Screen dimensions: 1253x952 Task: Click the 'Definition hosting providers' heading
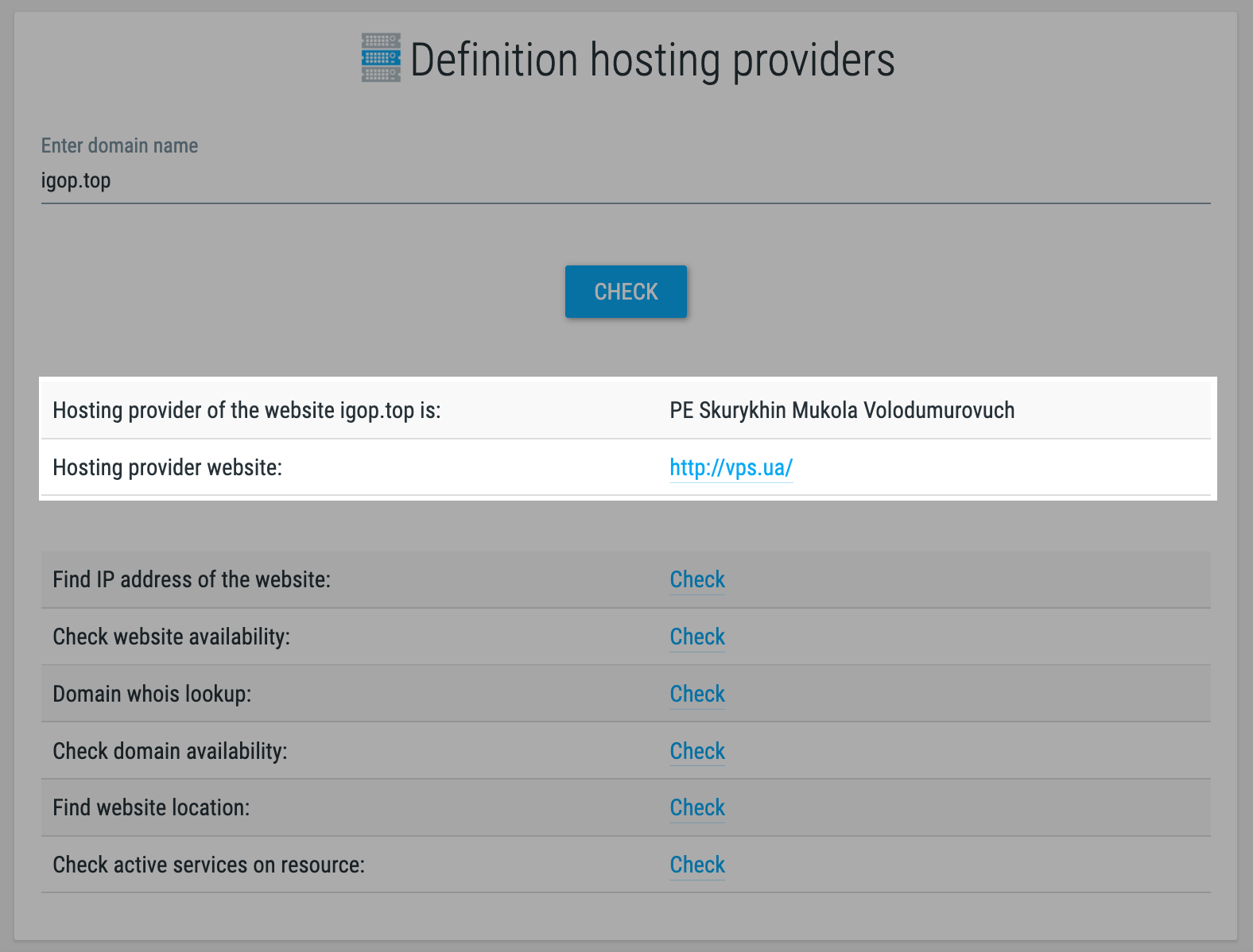click(x=652, y=60)
